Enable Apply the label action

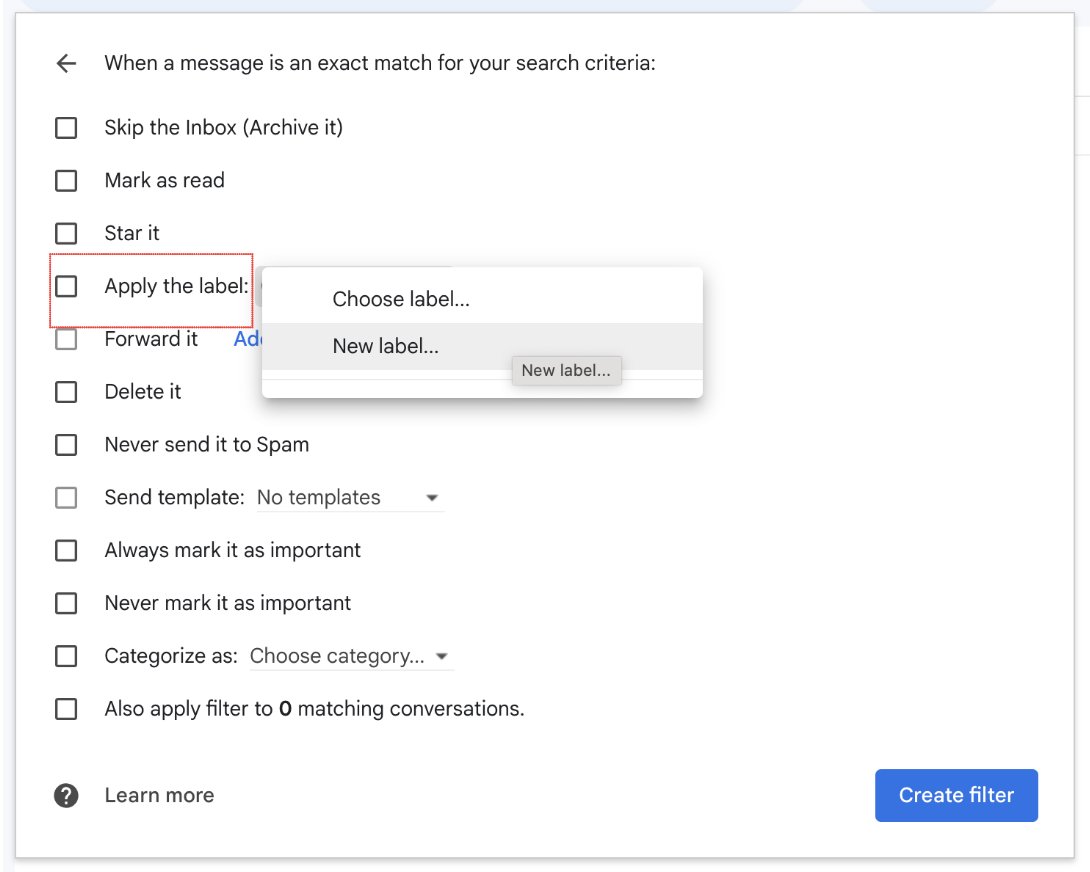coord(65,286)
